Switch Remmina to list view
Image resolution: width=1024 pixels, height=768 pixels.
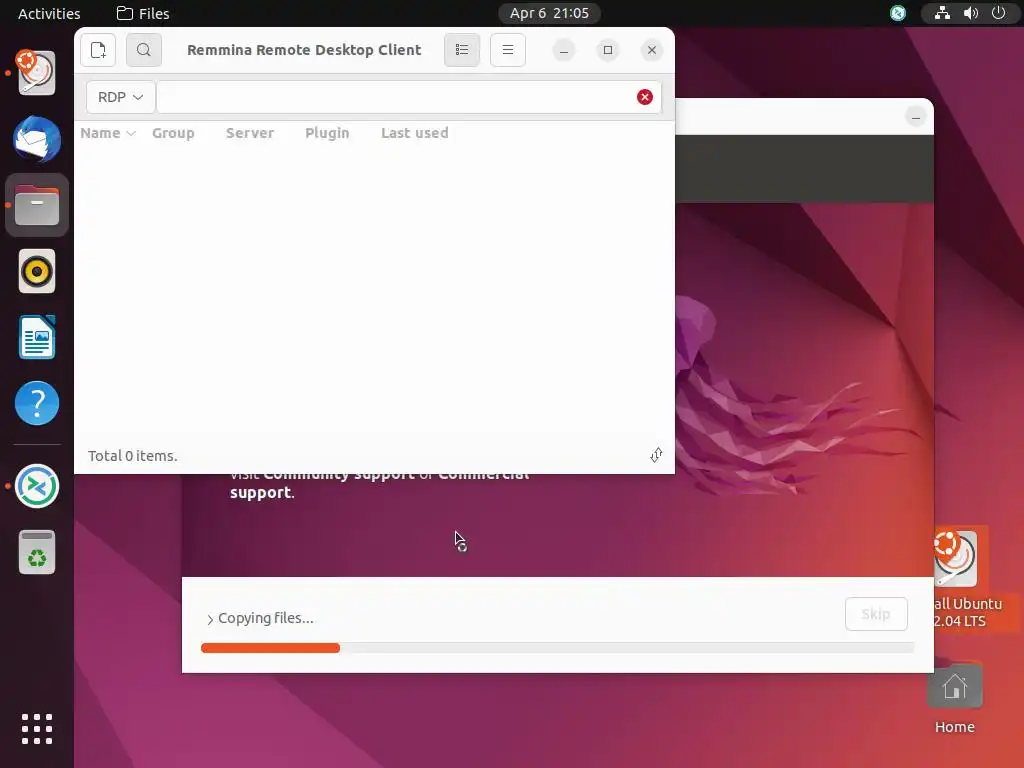coord(462,50)
